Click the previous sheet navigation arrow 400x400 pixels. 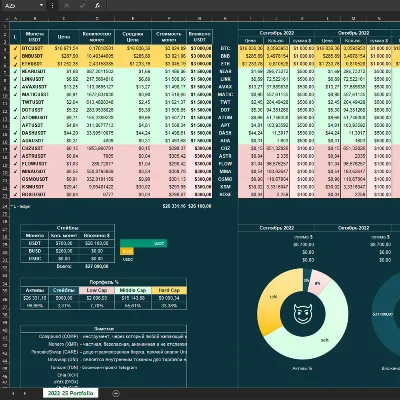[13, 393]
